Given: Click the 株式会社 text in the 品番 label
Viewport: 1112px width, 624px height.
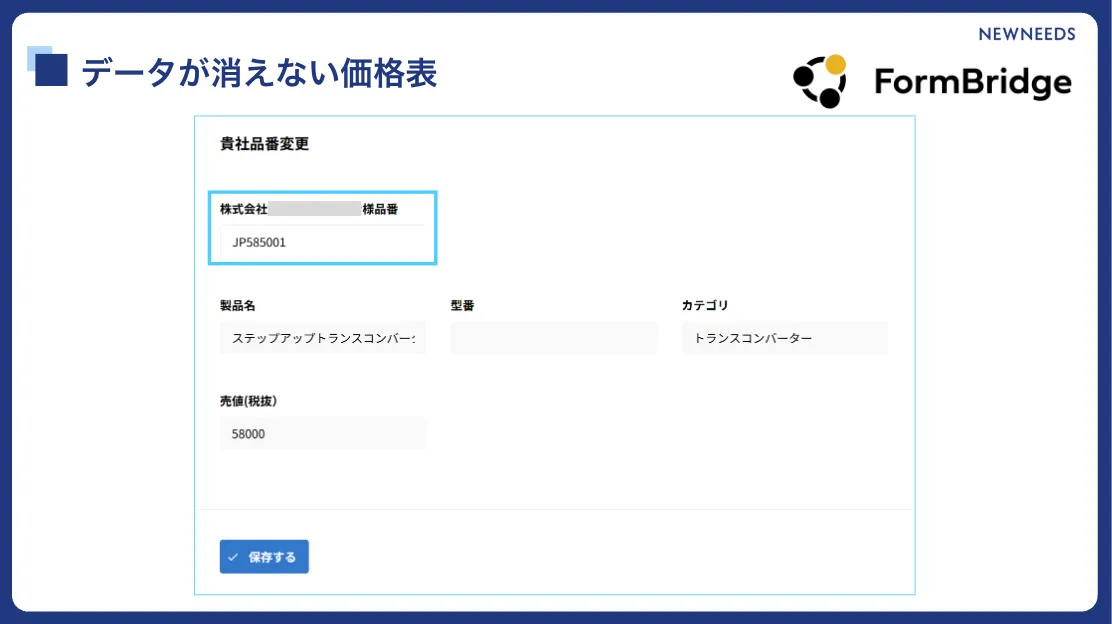Looking at the screenshot, I should [243, 209].
